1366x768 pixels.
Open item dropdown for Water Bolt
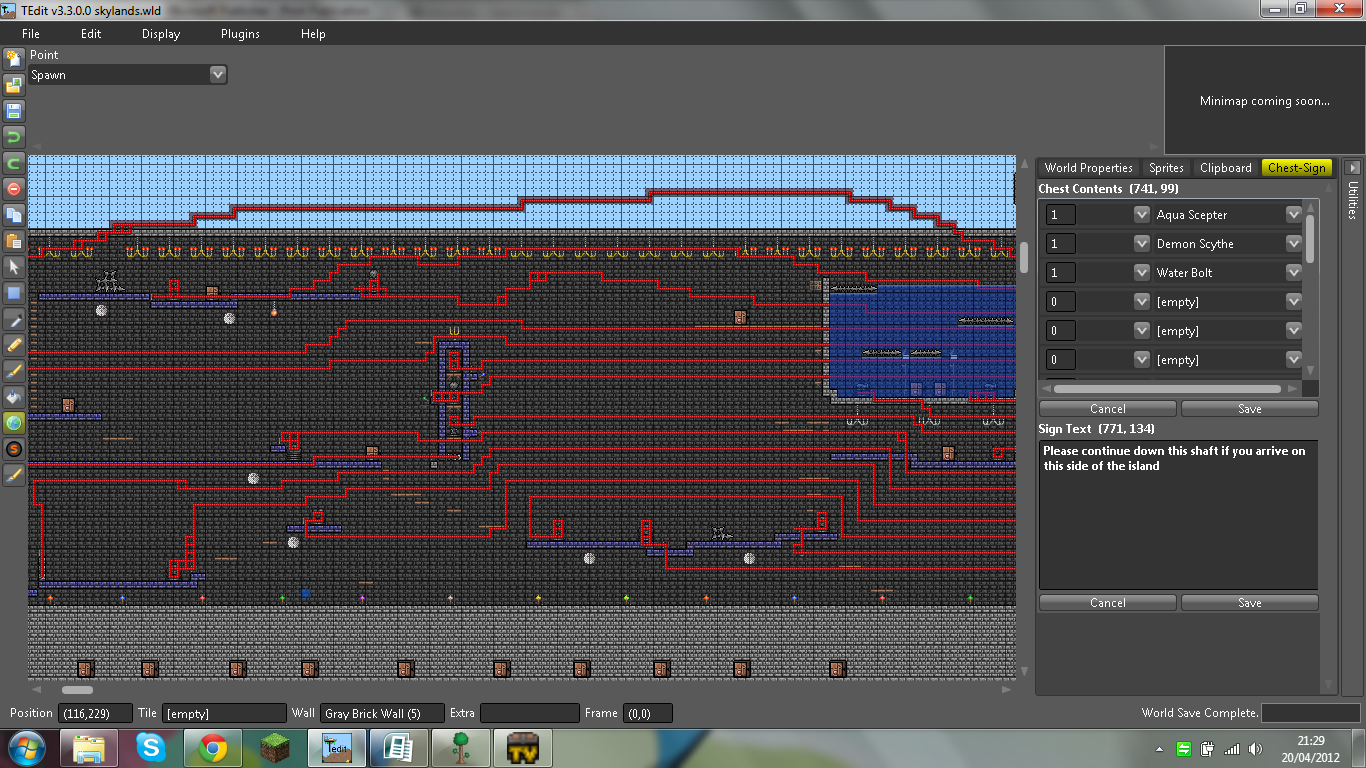point(1294,272)
